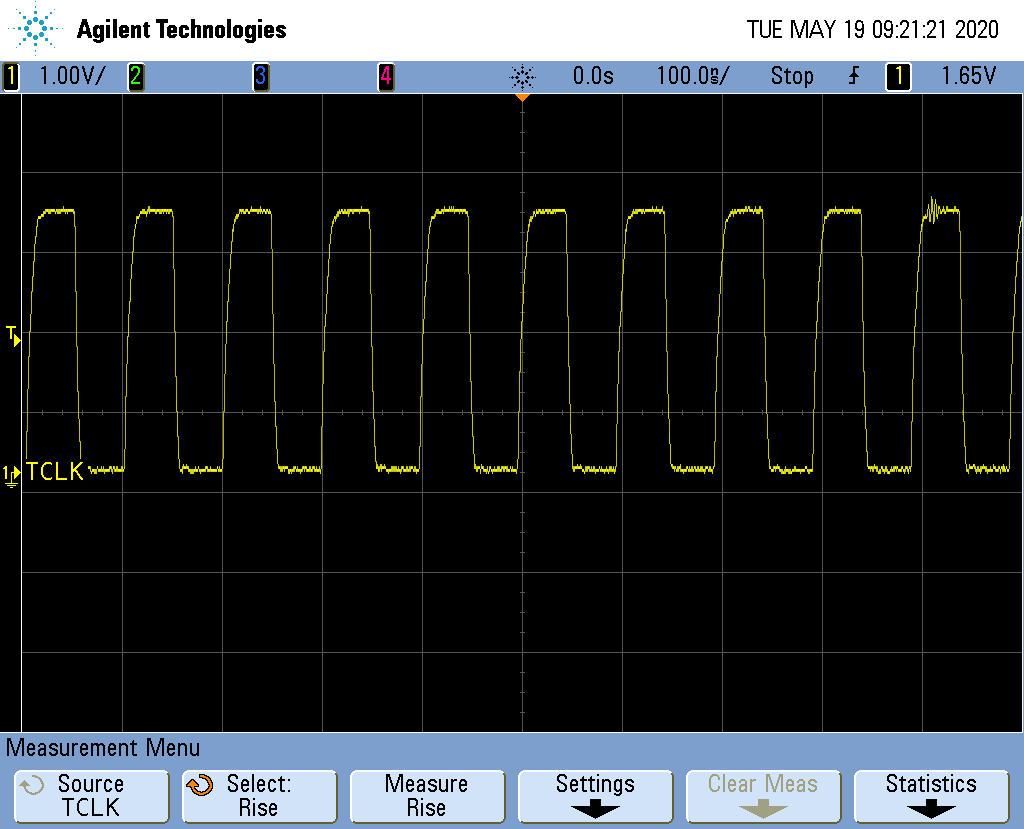This screenshot has height=829, width=1024.
Task: Select the pink channel 4 indicator
Action: coord(385,76)
